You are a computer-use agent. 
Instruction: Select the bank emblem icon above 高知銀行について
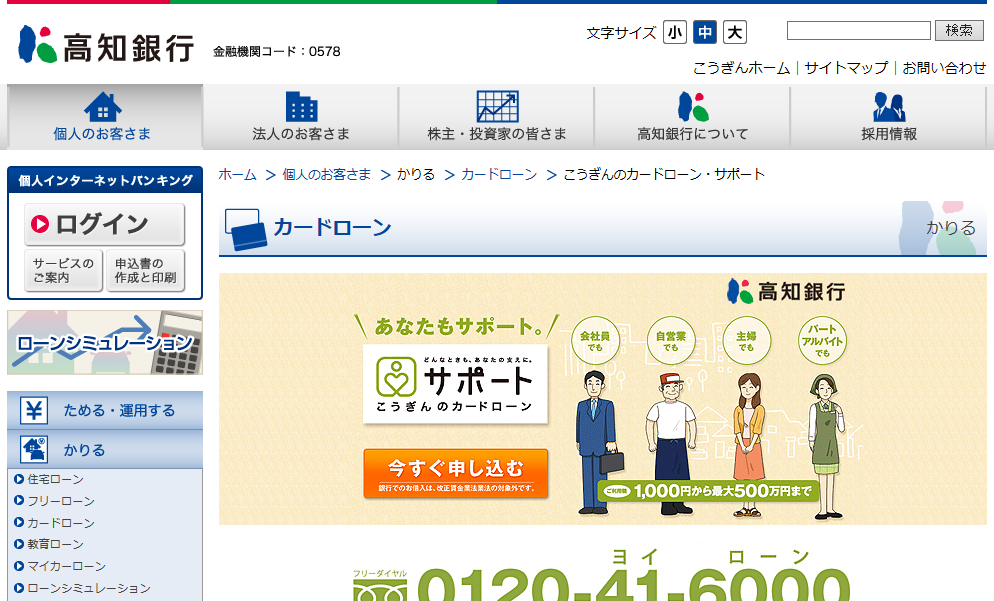tap(693, 107)
